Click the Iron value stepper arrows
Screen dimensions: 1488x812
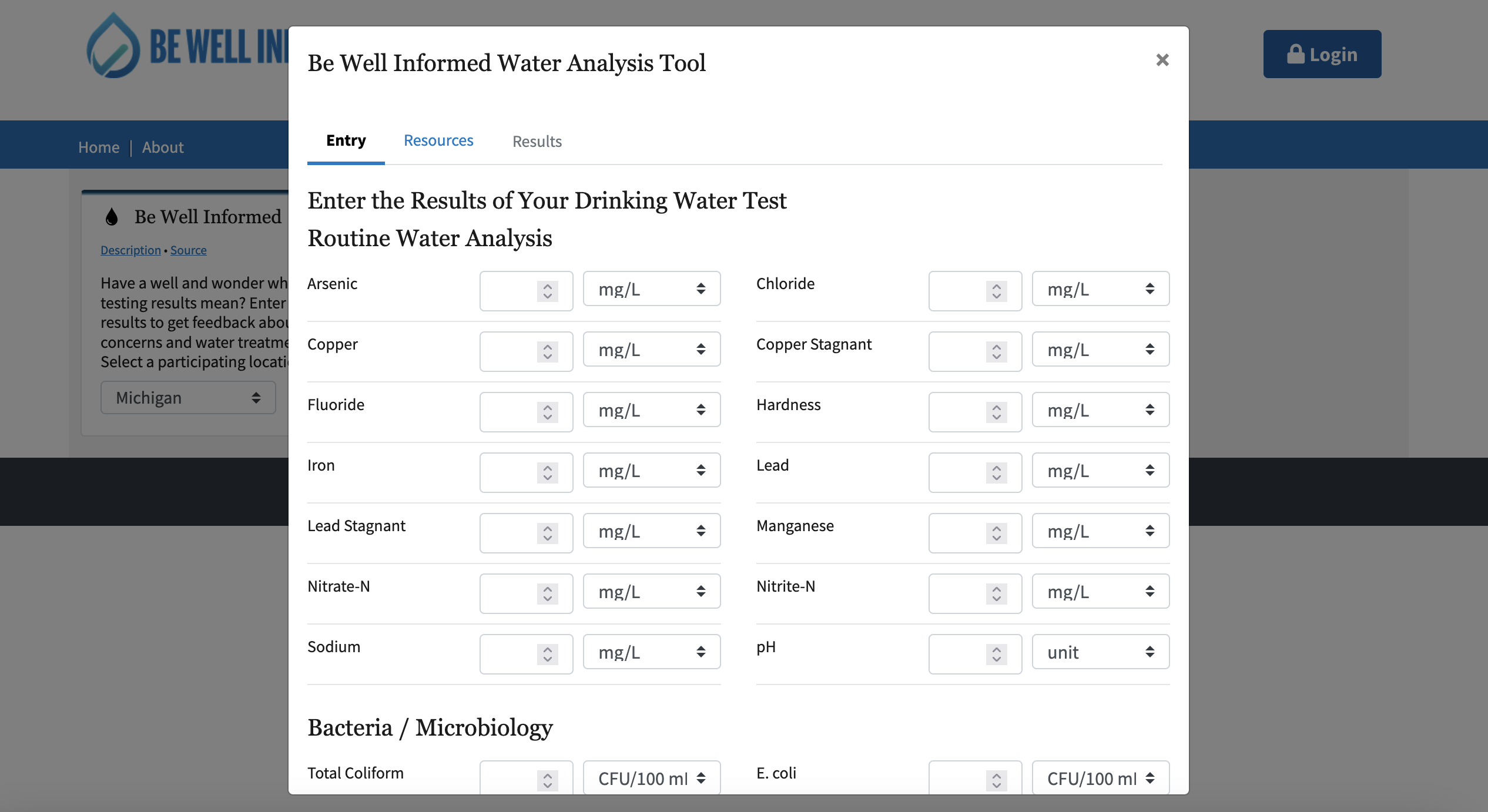click(547, 472)
